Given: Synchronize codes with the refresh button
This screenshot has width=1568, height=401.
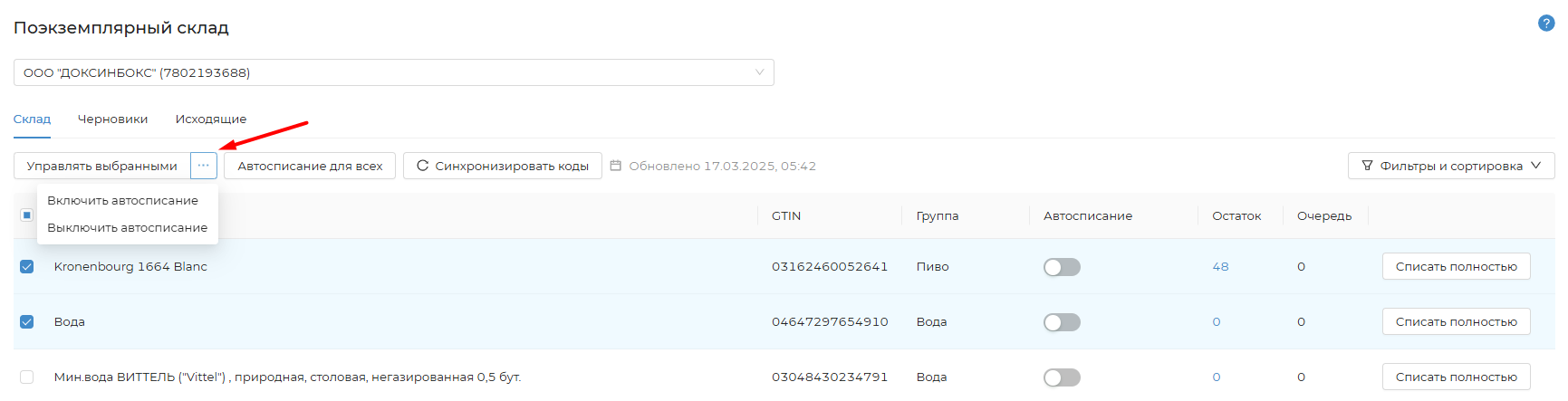Looking at the screenshot, I should pyautogui.click(x=503, y=166).
